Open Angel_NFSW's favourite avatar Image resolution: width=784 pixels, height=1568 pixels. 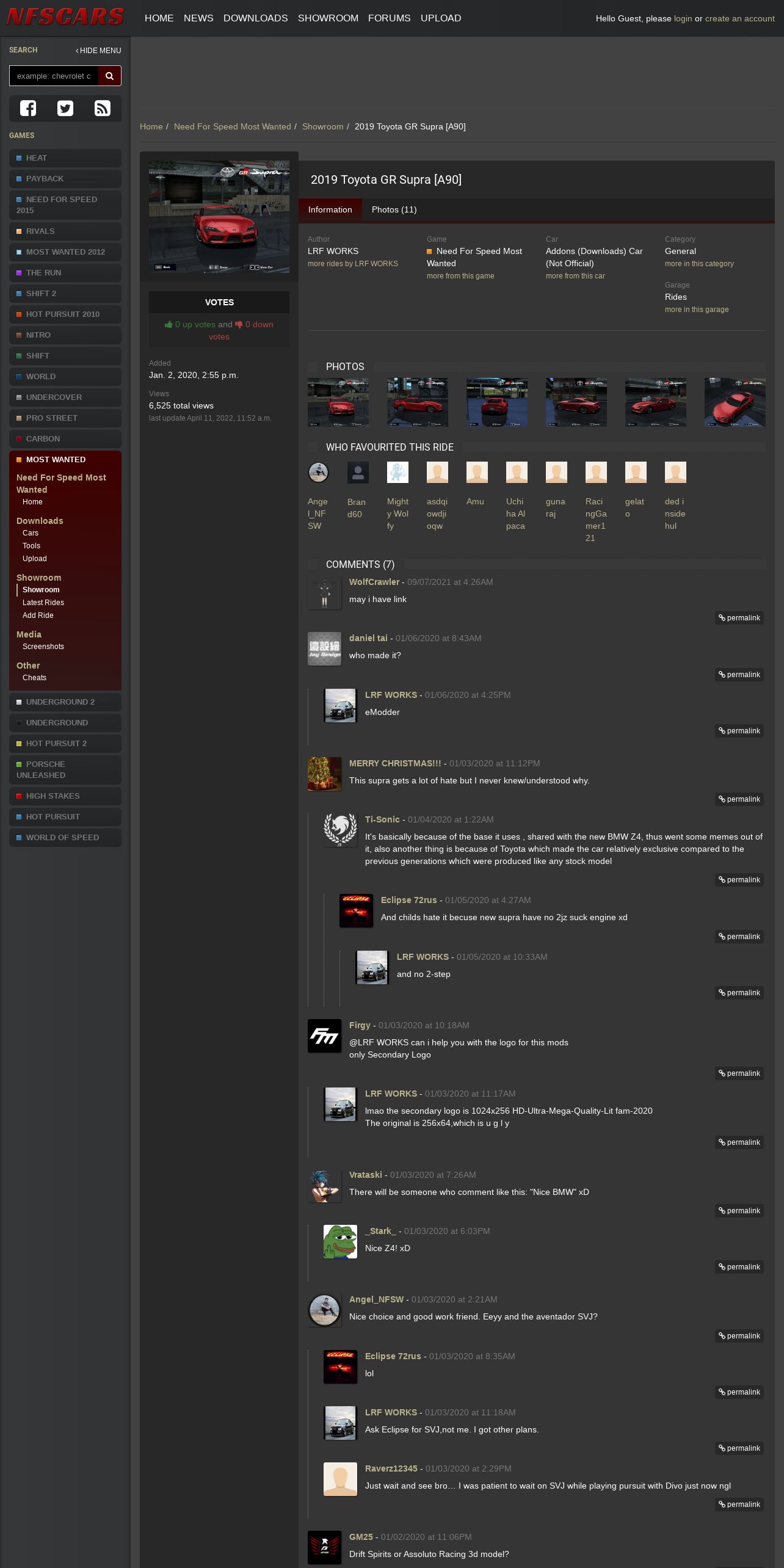318,472
